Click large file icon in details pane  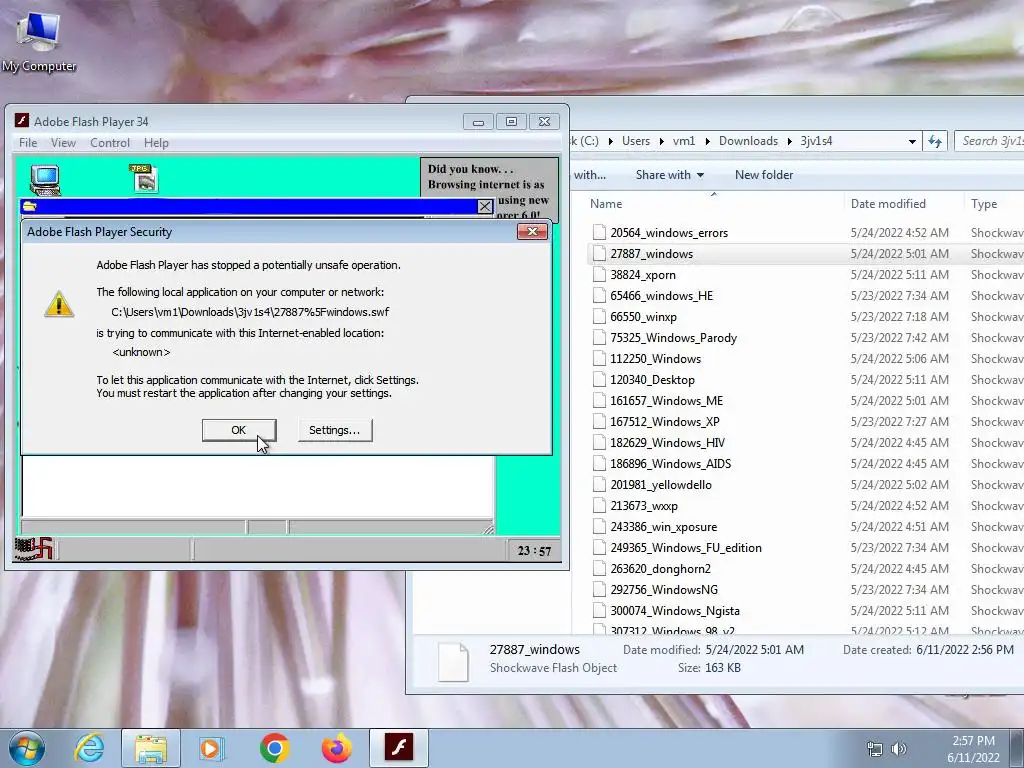pos(453,662)
